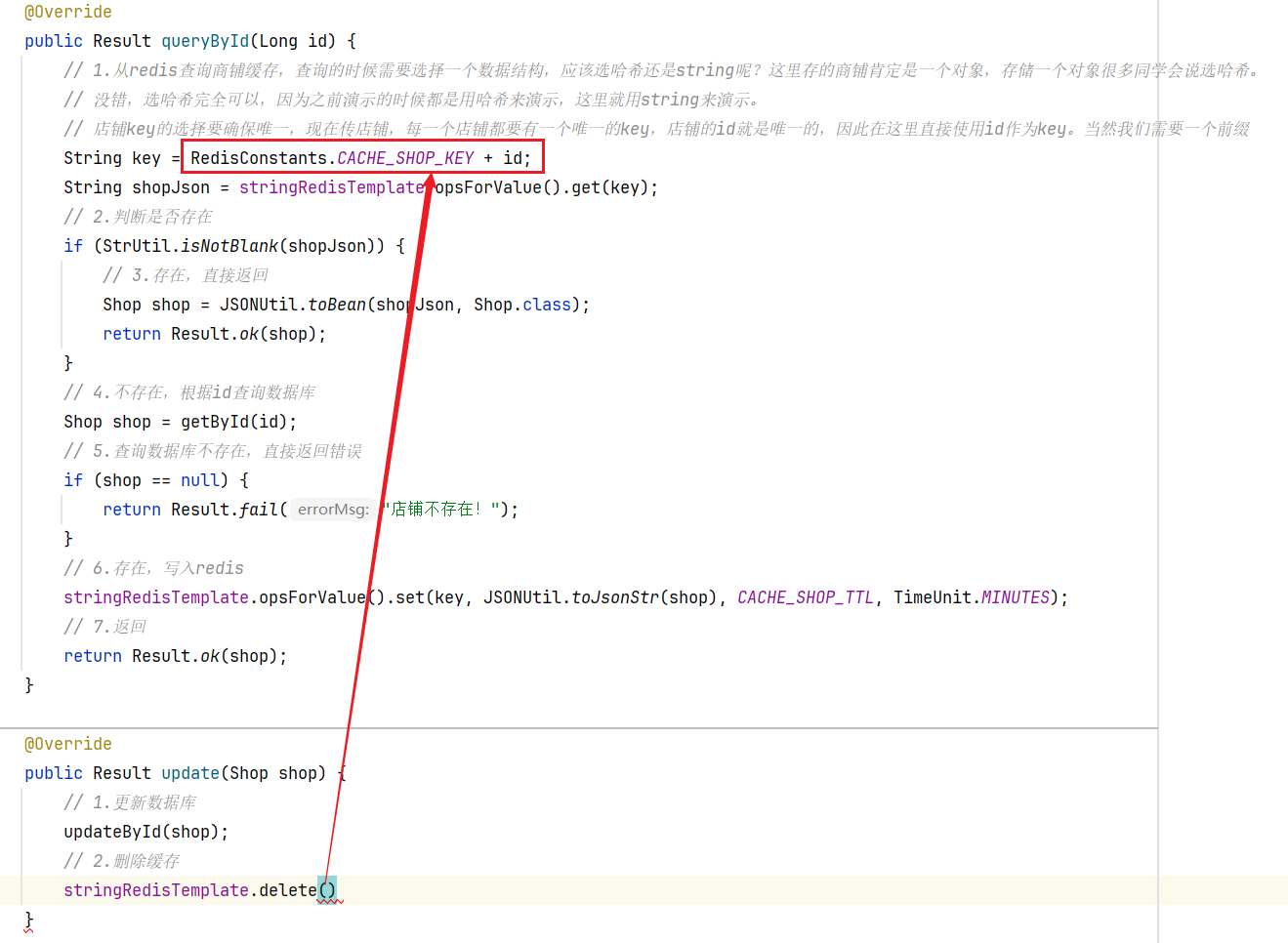
Task: Click the StrUtil class name
Action: pyautogui.click(x=137, y=246)
